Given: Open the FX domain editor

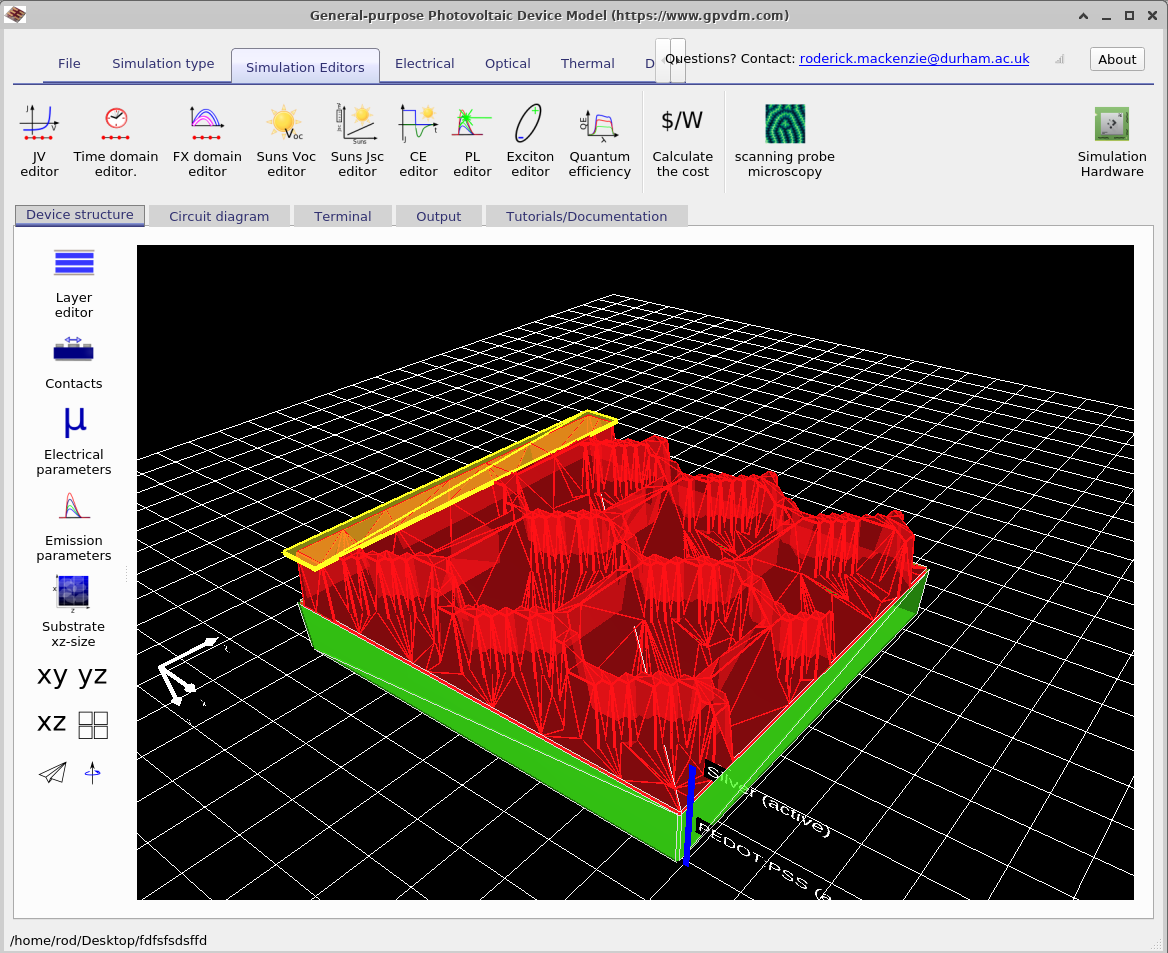Looking at the screenshot, I should pos(207,140).
